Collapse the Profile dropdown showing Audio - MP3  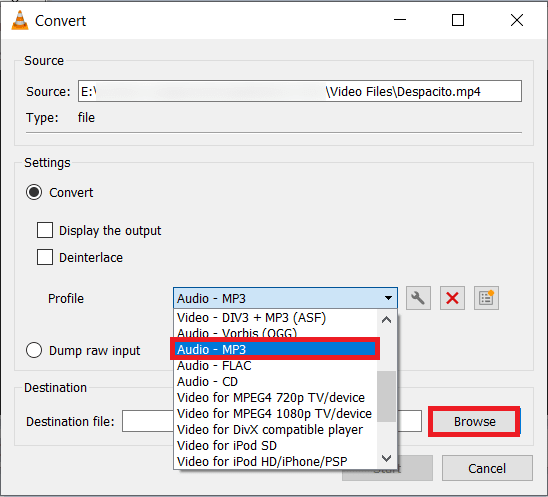coord(285,298)
